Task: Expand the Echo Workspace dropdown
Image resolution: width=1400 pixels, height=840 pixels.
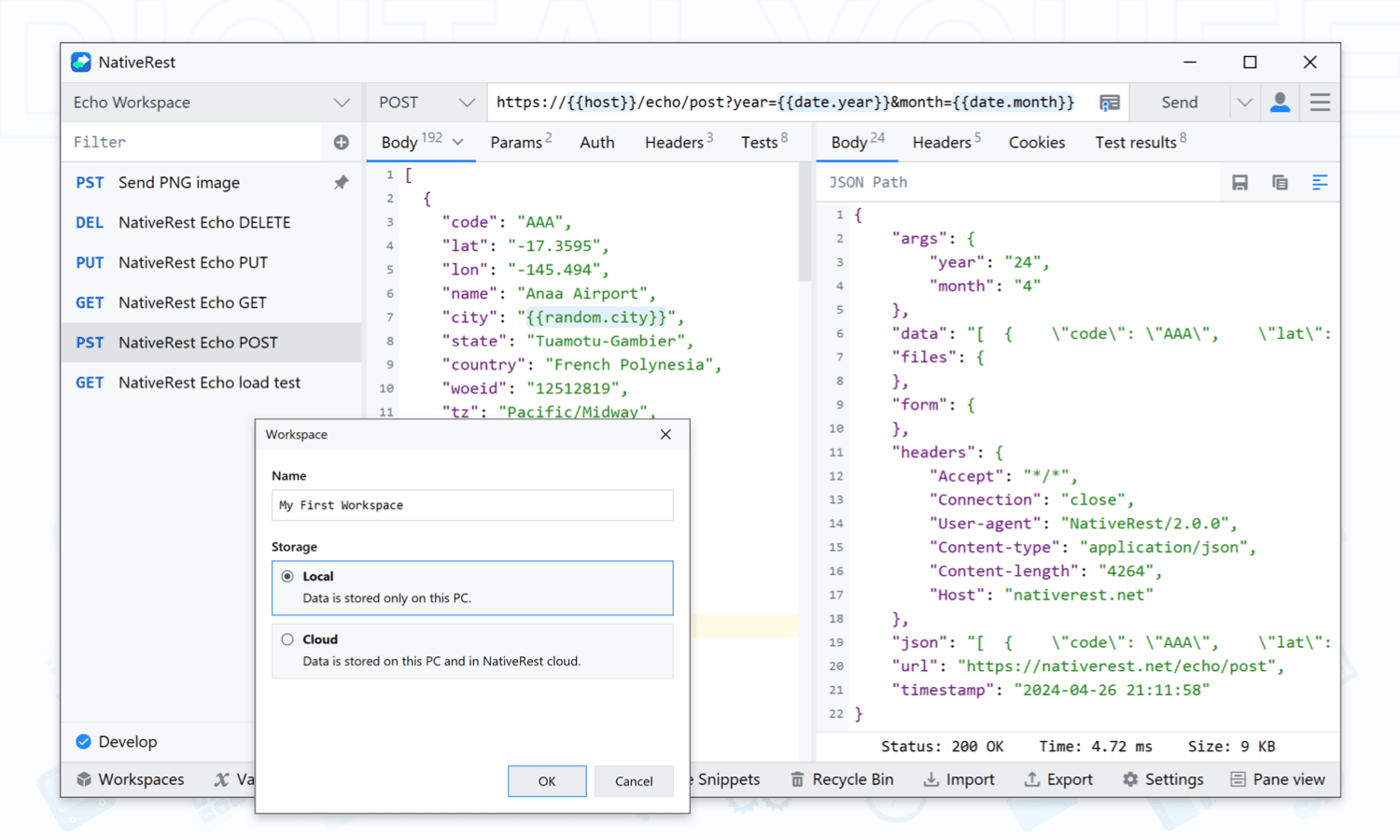Action: tap(341, 103)
